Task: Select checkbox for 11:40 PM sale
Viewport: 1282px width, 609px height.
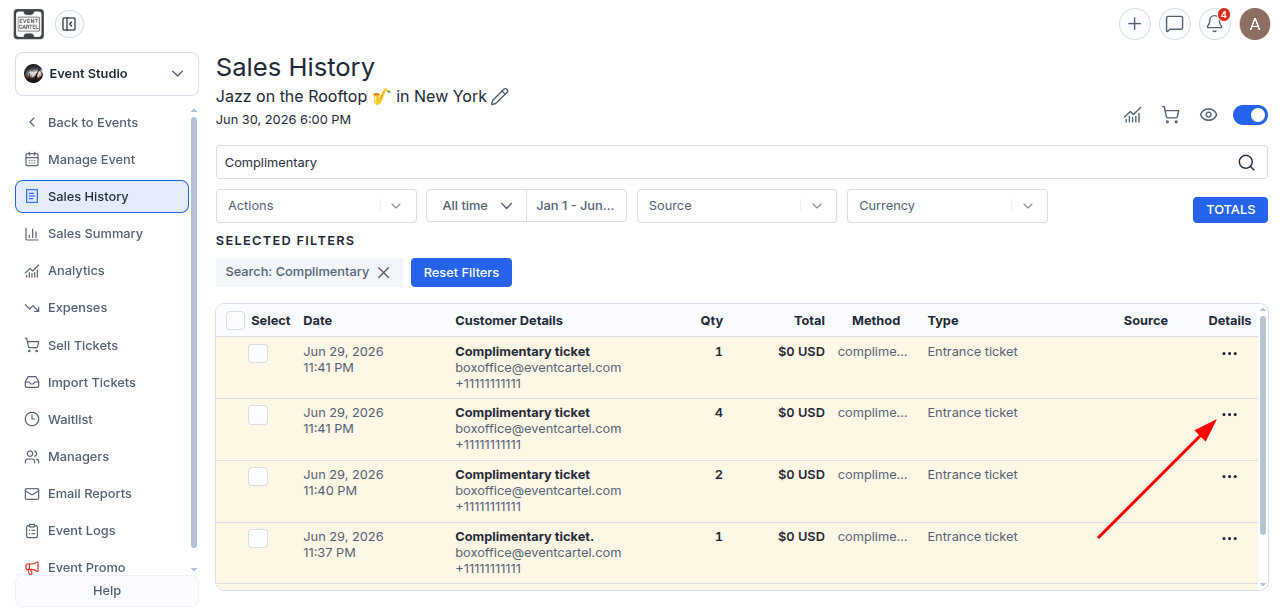Action: point(258,476)
